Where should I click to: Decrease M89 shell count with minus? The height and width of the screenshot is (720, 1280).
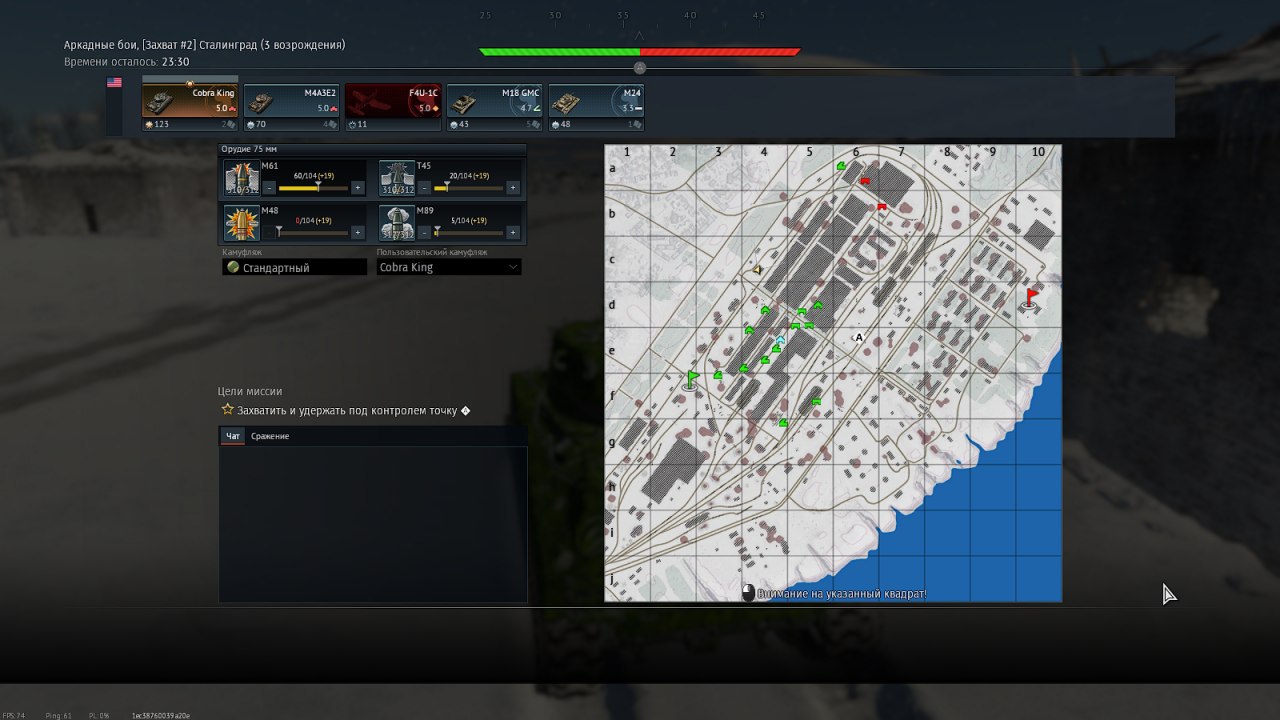coord(425,232)
